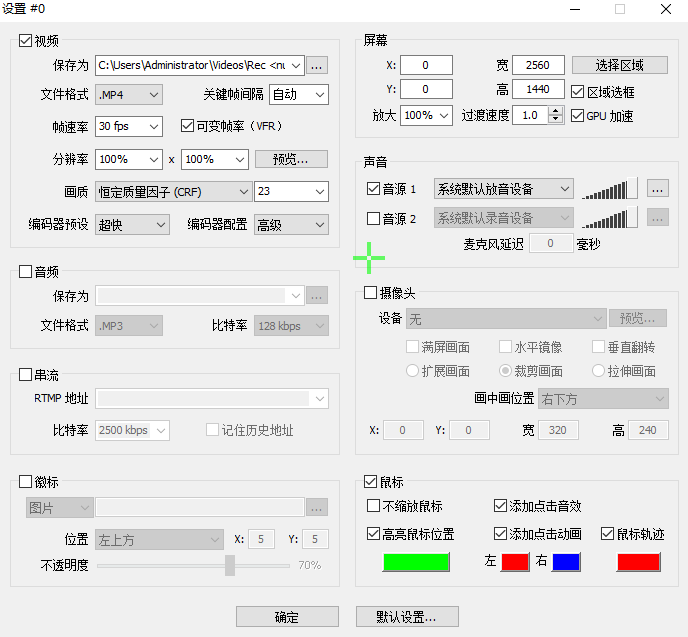This screenshot has width=688, height=637.
Task: Open settings for audio source 1 device
Action: 657,188
